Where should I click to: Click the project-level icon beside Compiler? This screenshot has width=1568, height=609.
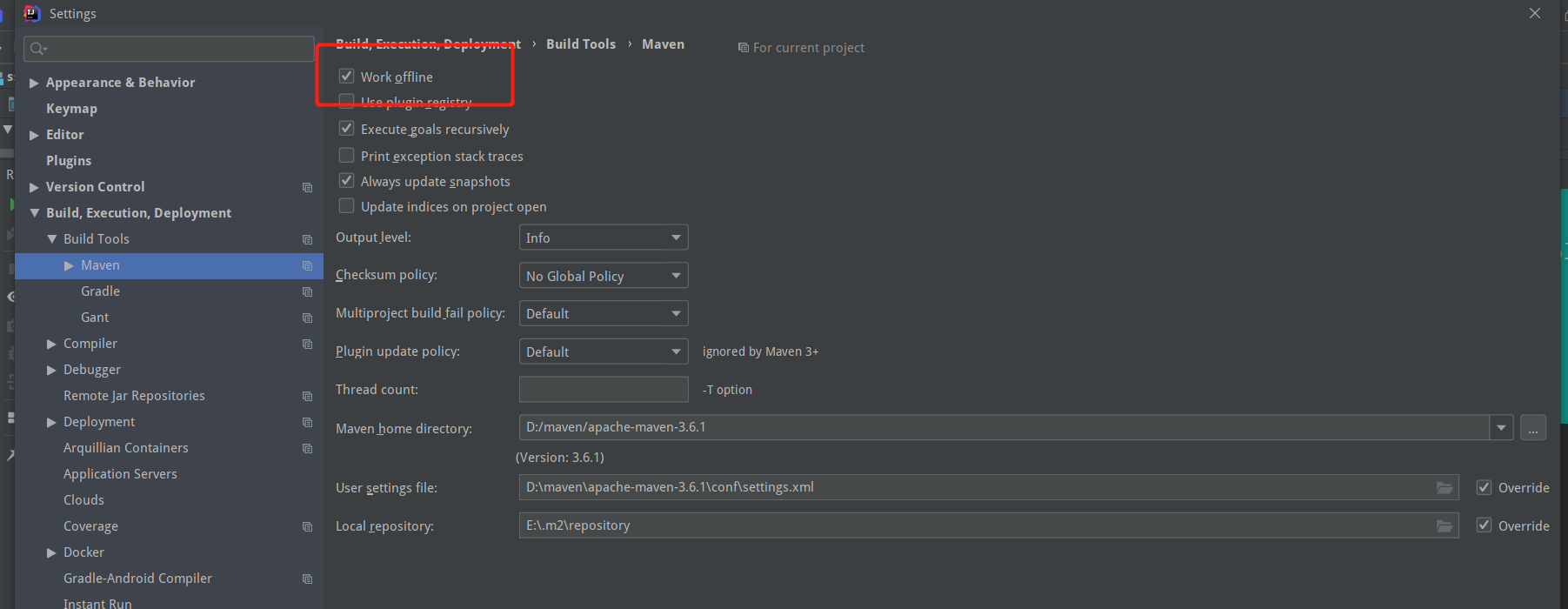pos(307,344)
